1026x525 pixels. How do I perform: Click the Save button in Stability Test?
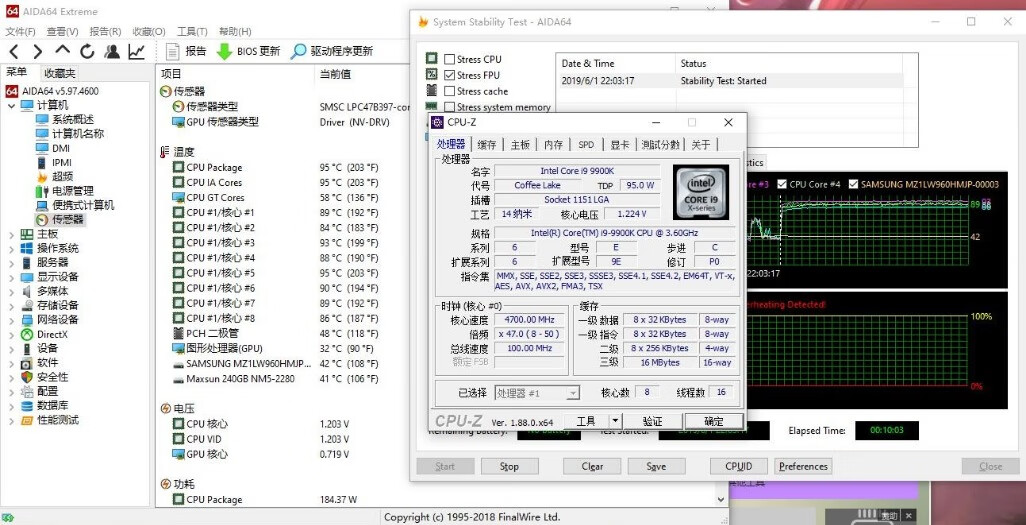(x=656, y=467)
